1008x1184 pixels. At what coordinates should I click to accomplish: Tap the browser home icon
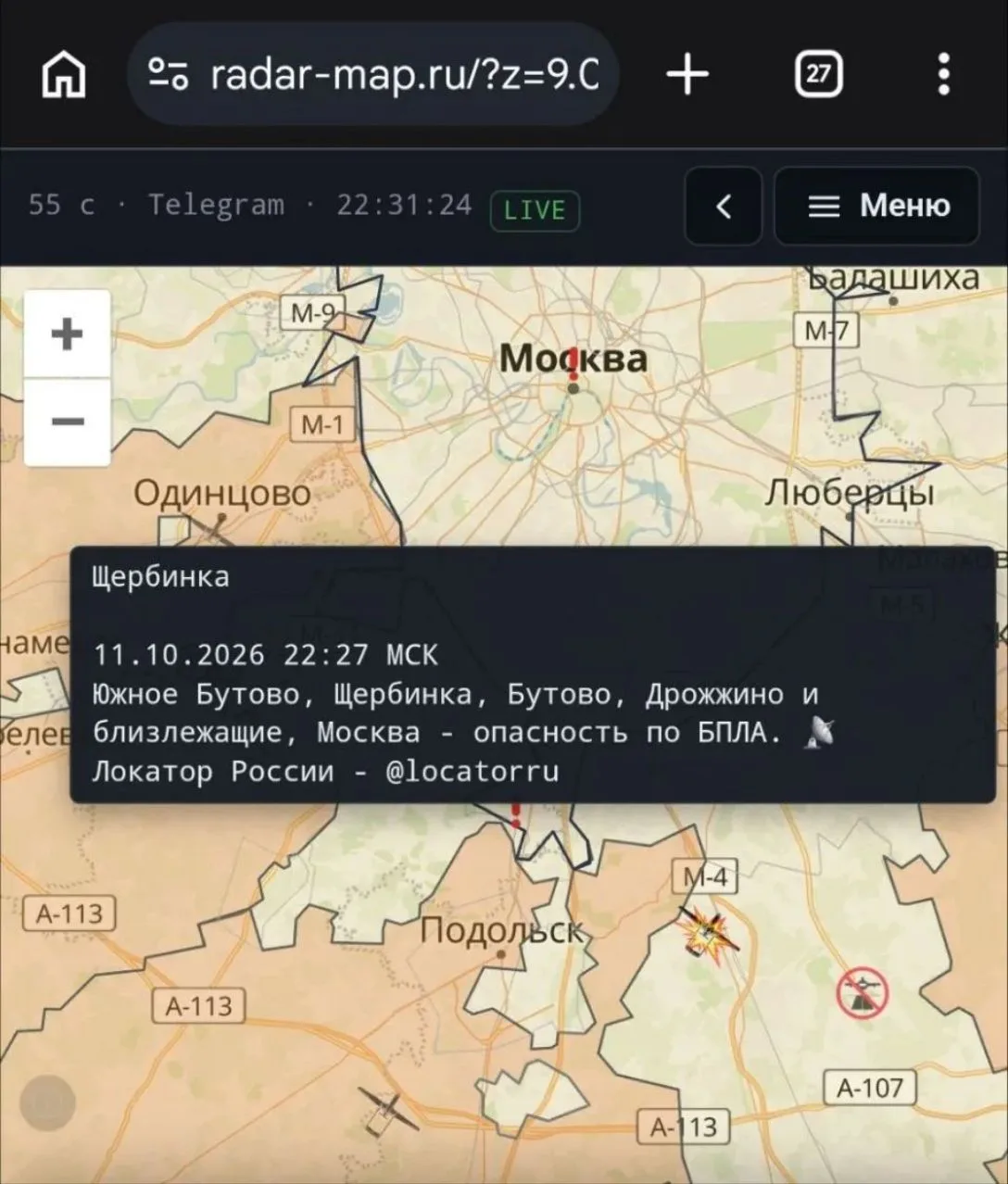point(64,74)
